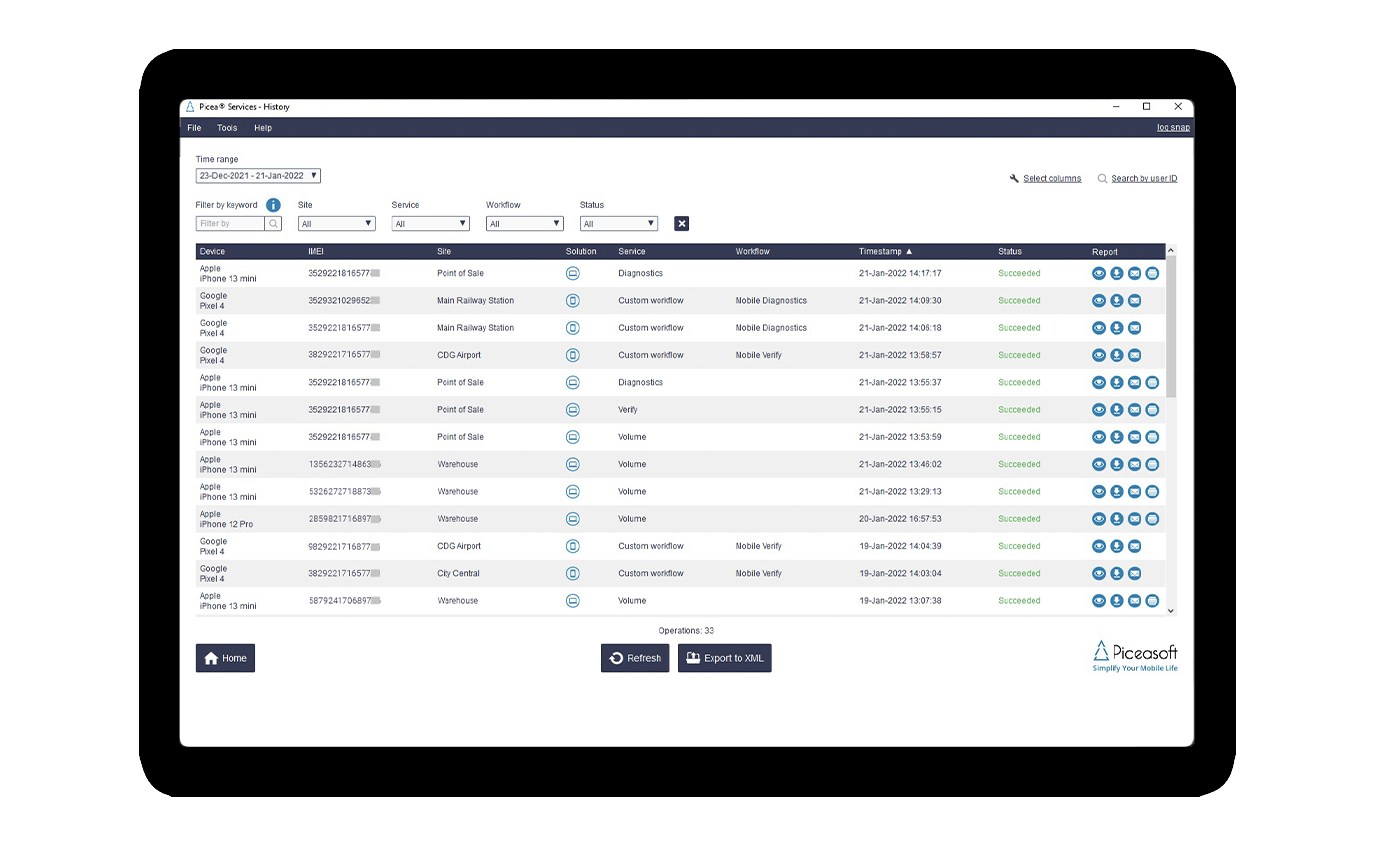Email report for 21-Jan-2022 13:58:57 operation
1381x854 pixels.
click(1135, 355)
